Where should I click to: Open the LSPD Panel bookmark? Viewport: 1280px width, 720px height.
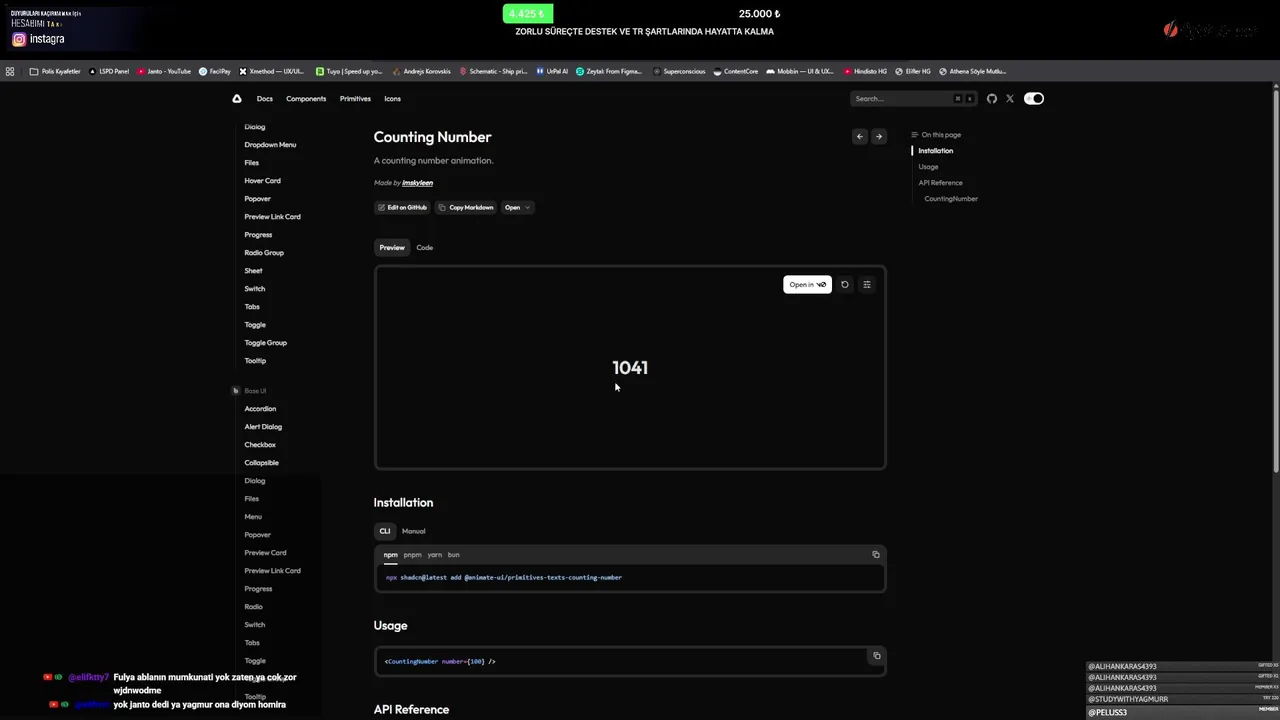coord(109,71)
